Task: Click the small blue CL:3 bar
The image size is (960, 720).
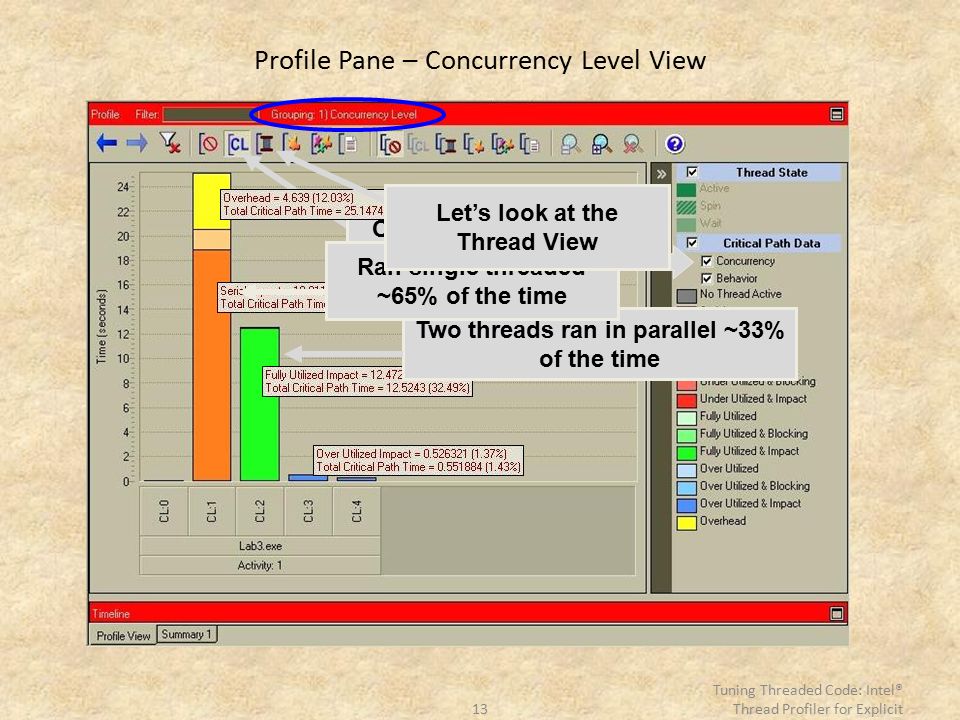Action: (308, 478)
